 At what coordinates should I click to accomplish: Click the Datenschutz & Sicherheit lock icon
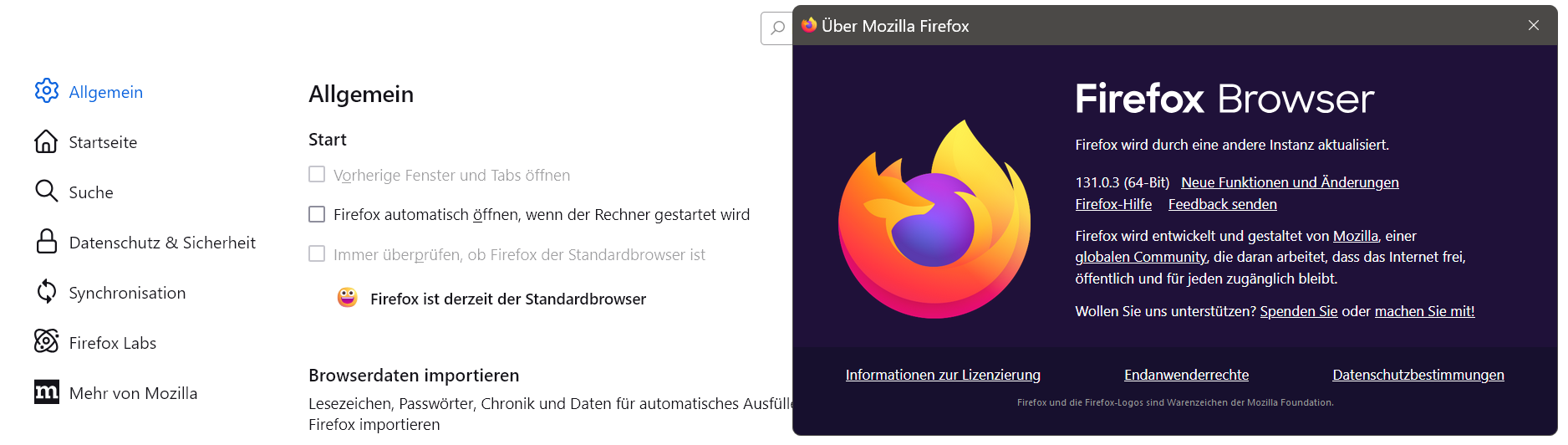tap(47, 242)
